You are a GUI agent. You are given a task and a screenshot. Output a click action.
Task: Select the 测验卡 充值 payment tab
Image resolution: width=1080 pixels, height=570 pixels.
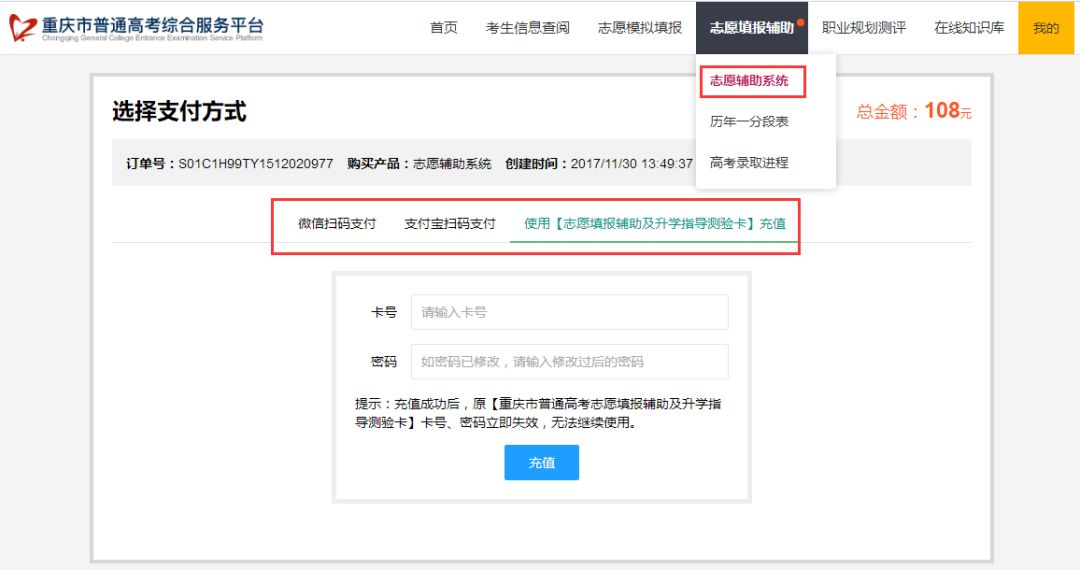click(654, 224)
